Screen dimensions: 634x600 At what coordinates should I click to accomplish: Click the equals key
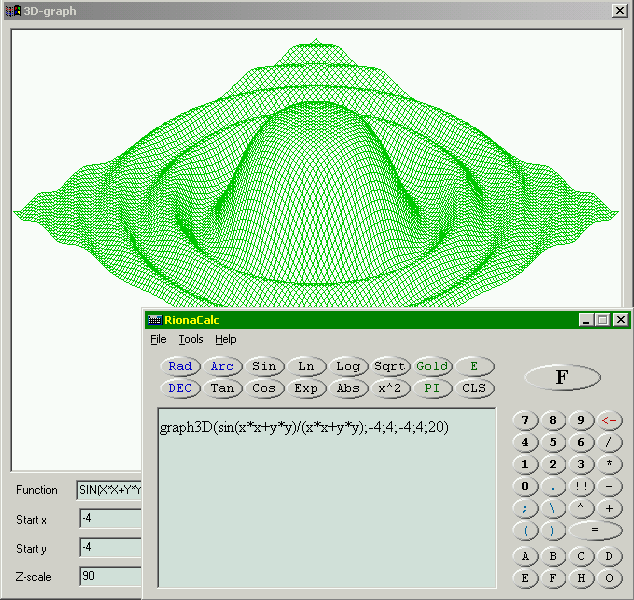595,530
